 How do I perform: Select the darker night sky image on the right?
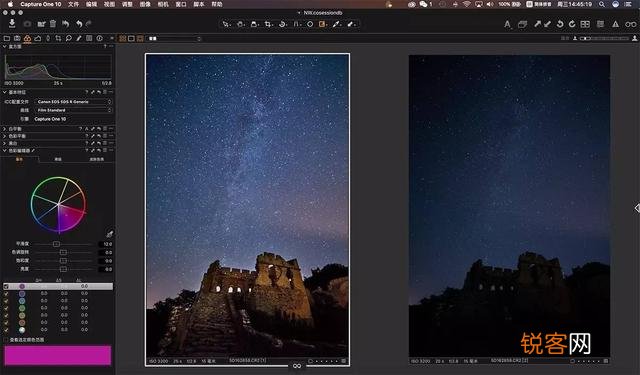(509, 206)
